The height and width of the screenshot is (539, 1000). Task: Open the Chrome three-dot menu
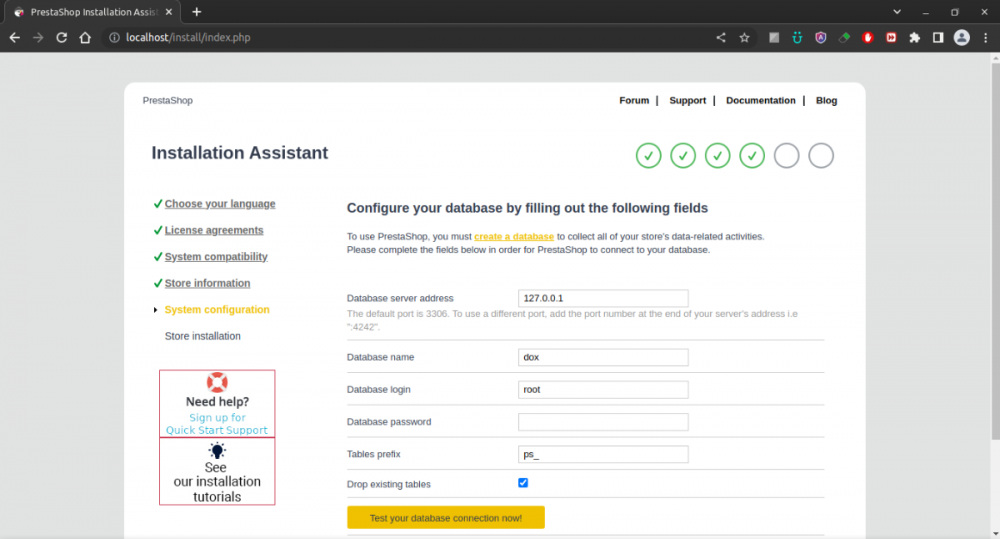point(986,38)
